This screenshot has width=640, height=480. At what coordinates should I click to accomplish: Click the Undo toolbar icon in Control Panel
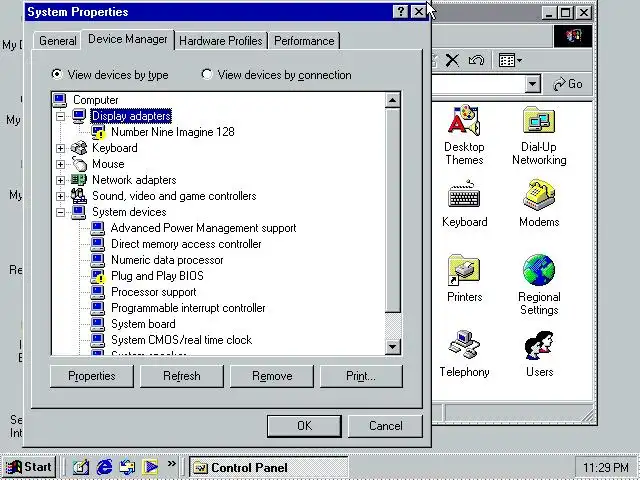tap(476, 60)
